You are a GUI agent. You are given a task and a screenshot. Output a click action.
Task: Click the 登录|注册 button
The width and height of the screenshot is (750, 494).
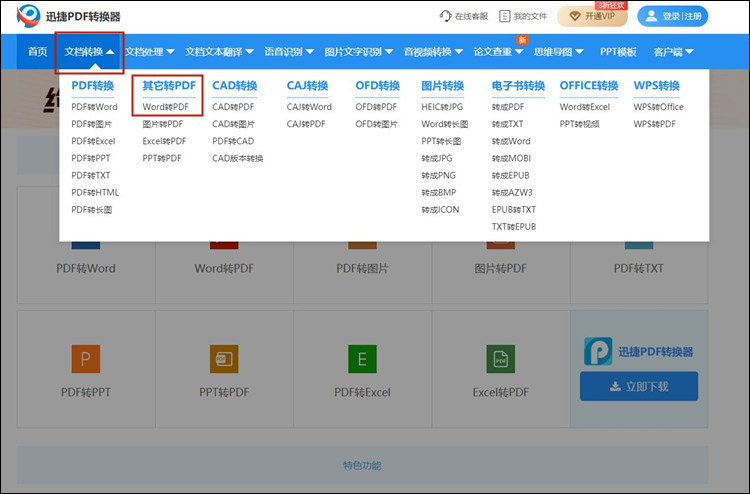pyautogui.click(x=673, y=16)
